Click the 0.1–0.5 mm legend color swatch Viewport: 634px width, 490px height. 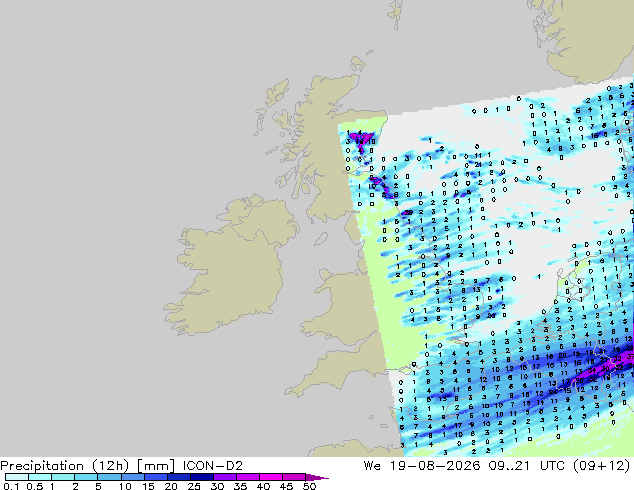[x=17, y=477]
